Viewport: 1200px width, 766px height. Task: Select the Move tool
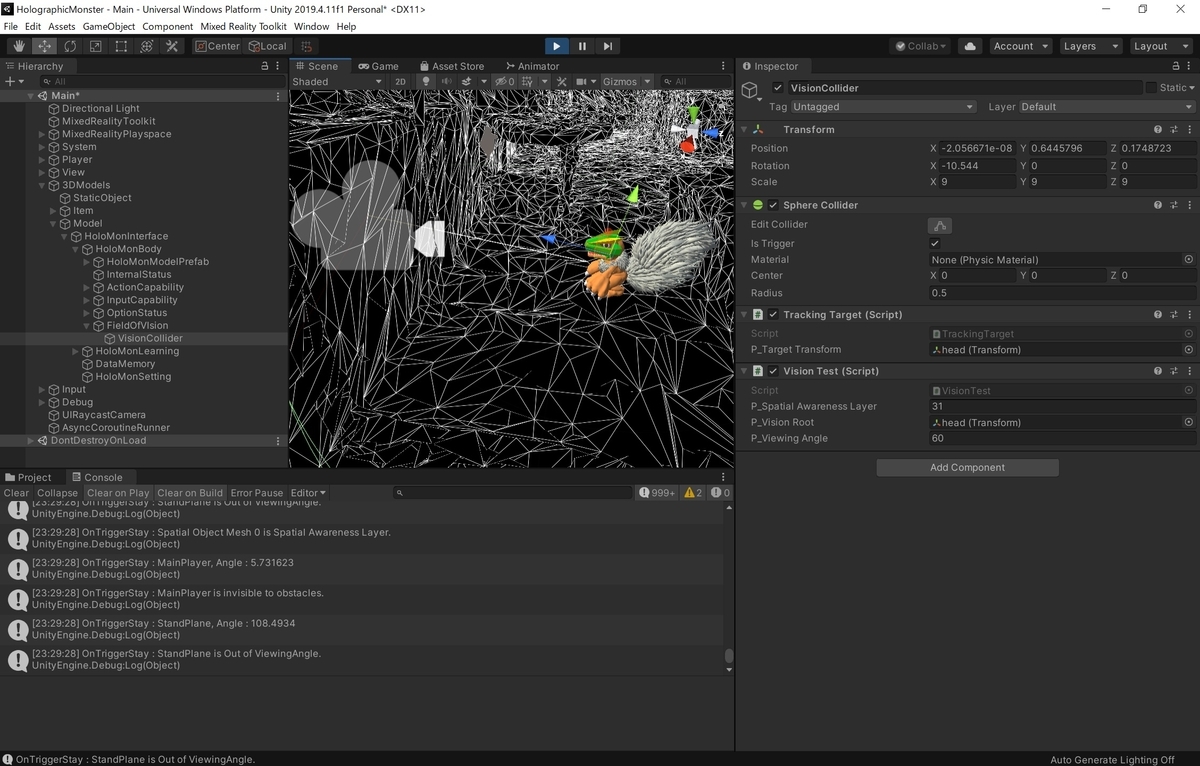(x=45, y=46)
